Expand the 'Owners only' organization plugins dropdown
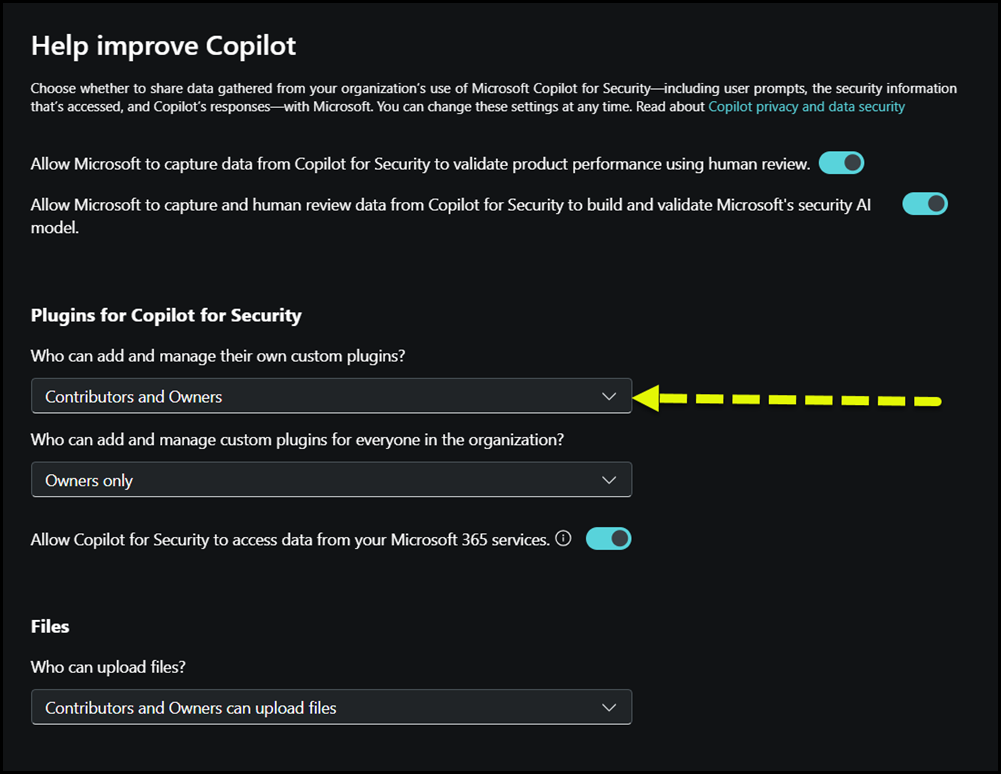Image resolution: width=1001 pixels, height=774 pixels. pyautogui.click(x=330, y=480)
